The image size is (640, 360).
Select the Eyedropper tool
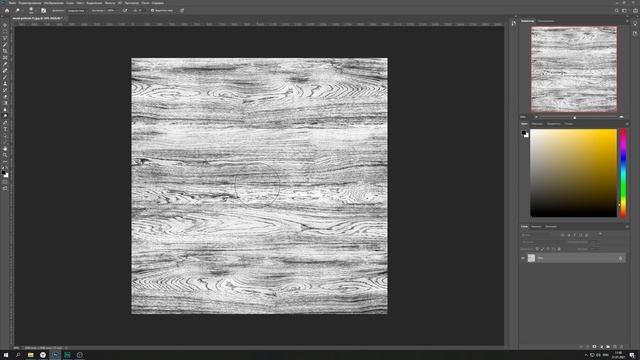[x=5, y=64]
